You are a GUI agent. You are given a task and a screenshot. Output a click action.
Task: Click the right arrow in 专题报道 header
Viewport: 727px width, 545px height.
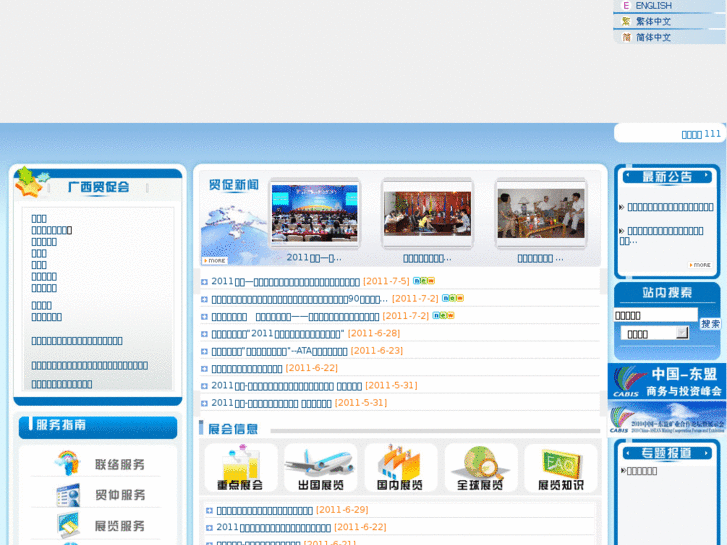point(706,453)
